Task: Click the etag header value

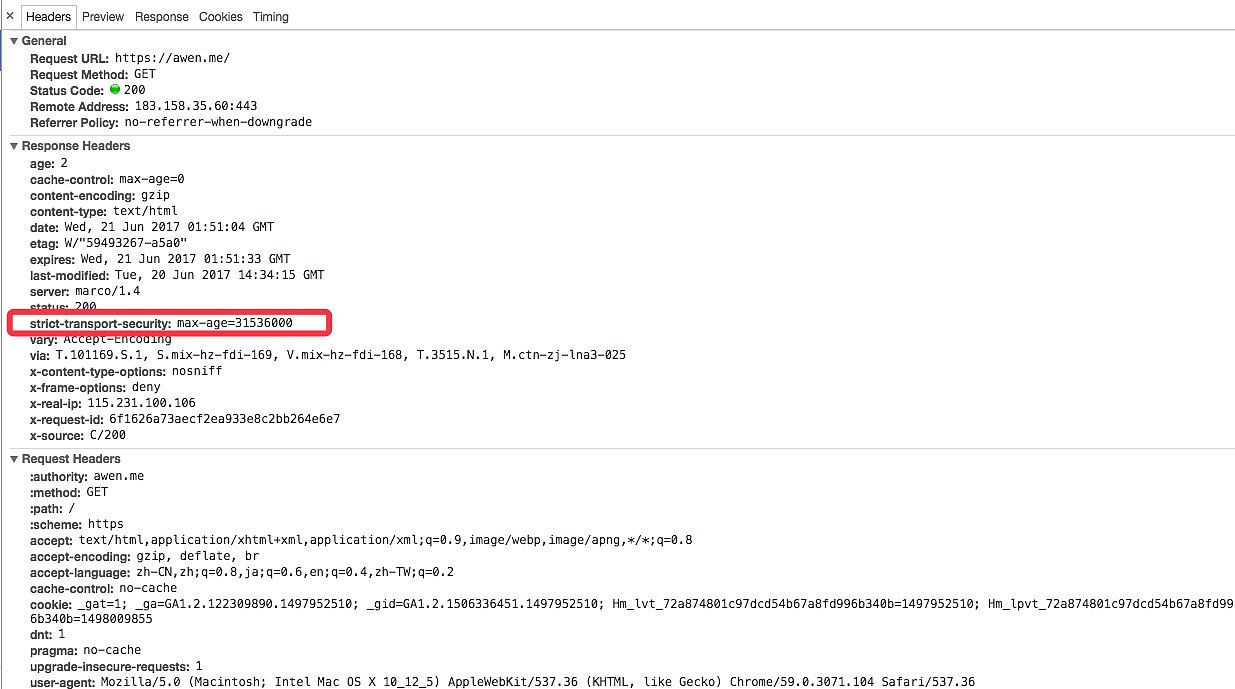Action: 123,243
